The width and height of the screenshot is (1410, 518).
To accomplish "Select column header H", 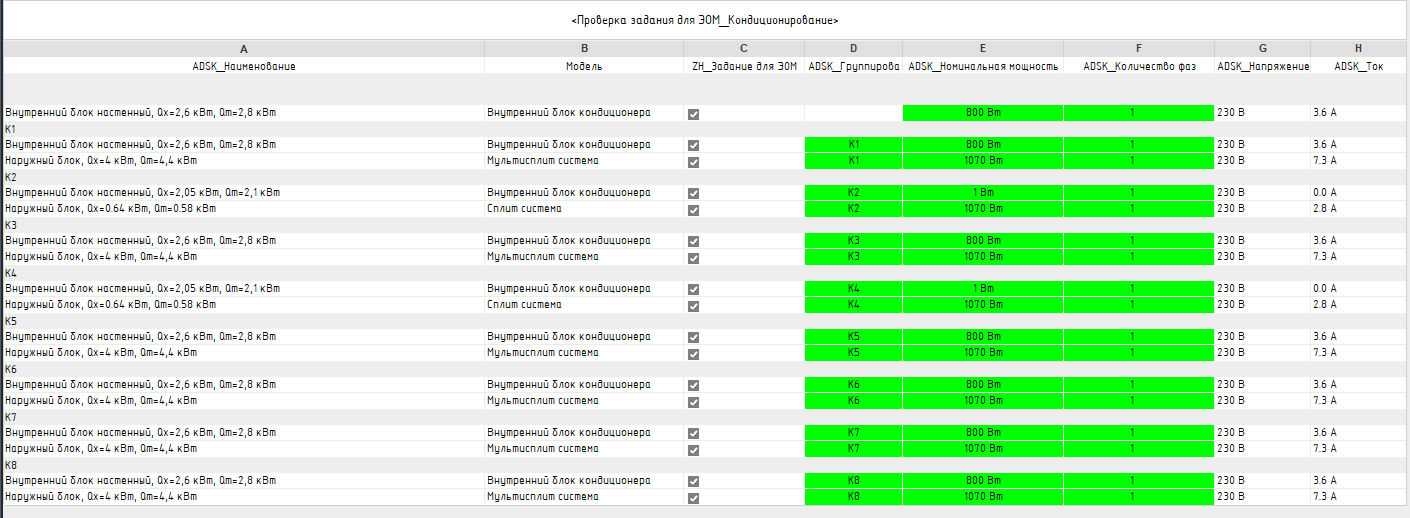I will coord(1359,48).
